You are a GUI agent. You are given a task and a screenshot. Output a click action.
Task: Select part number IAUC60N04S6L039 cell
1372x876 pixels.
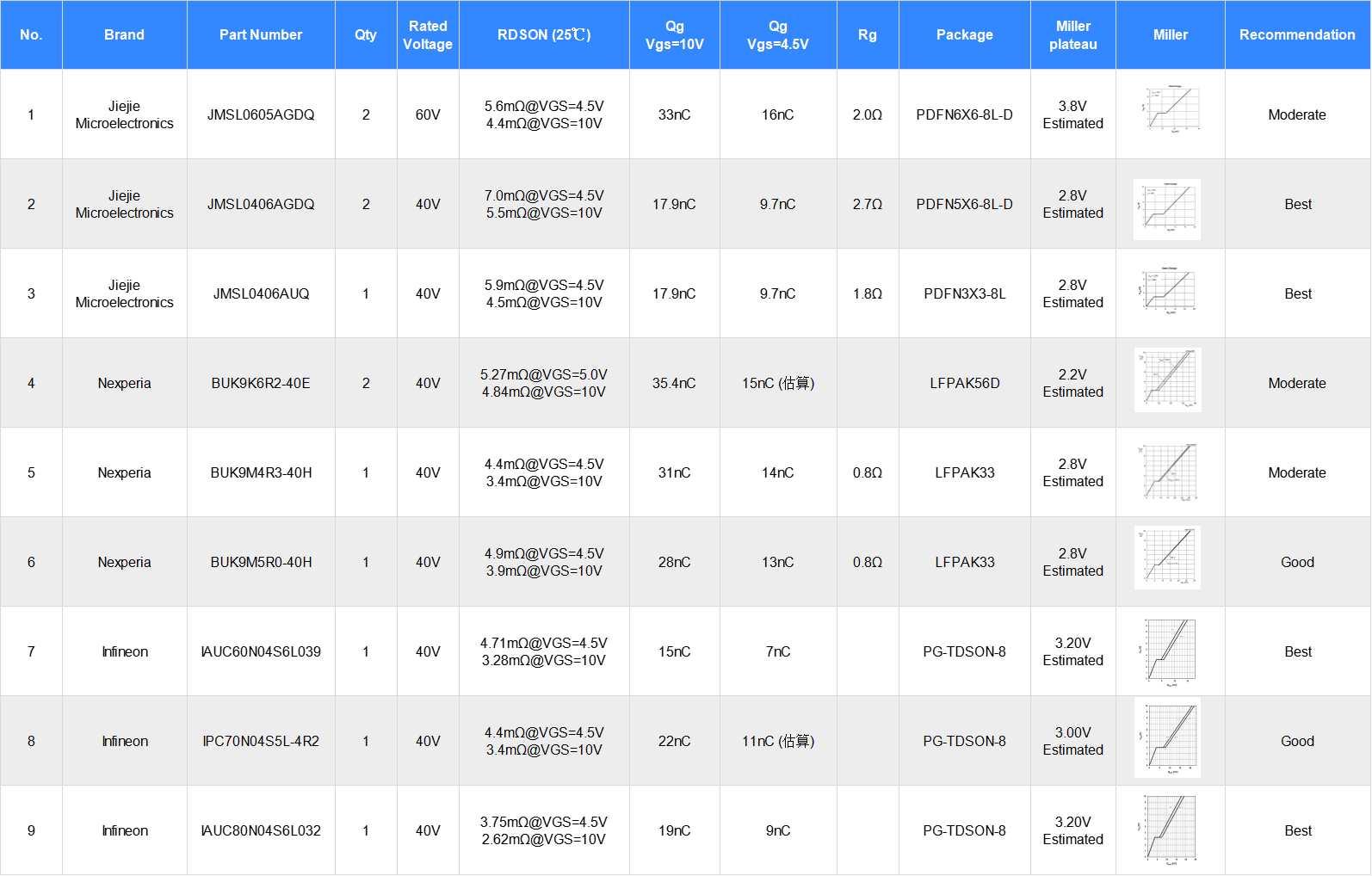[261, 651]
